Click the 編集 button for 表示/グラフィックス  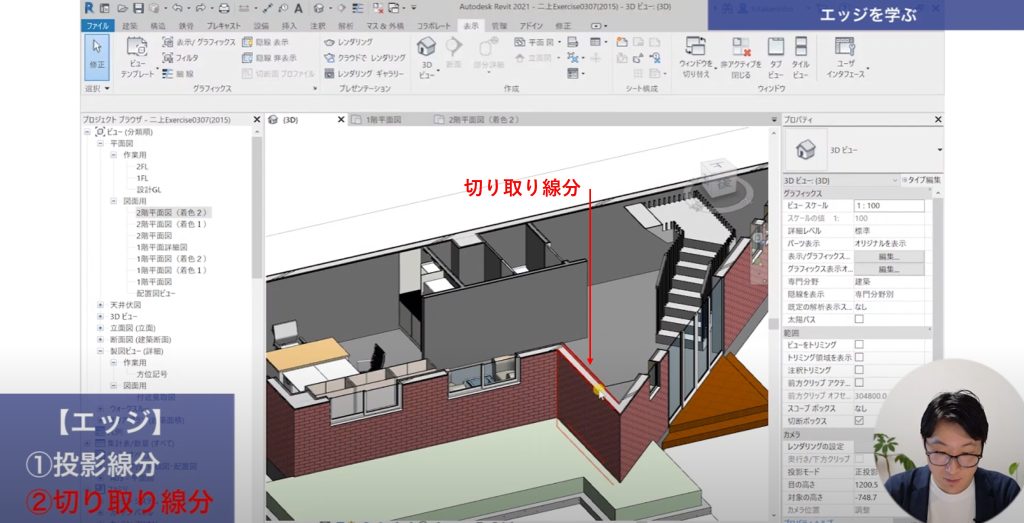[888, 256]
